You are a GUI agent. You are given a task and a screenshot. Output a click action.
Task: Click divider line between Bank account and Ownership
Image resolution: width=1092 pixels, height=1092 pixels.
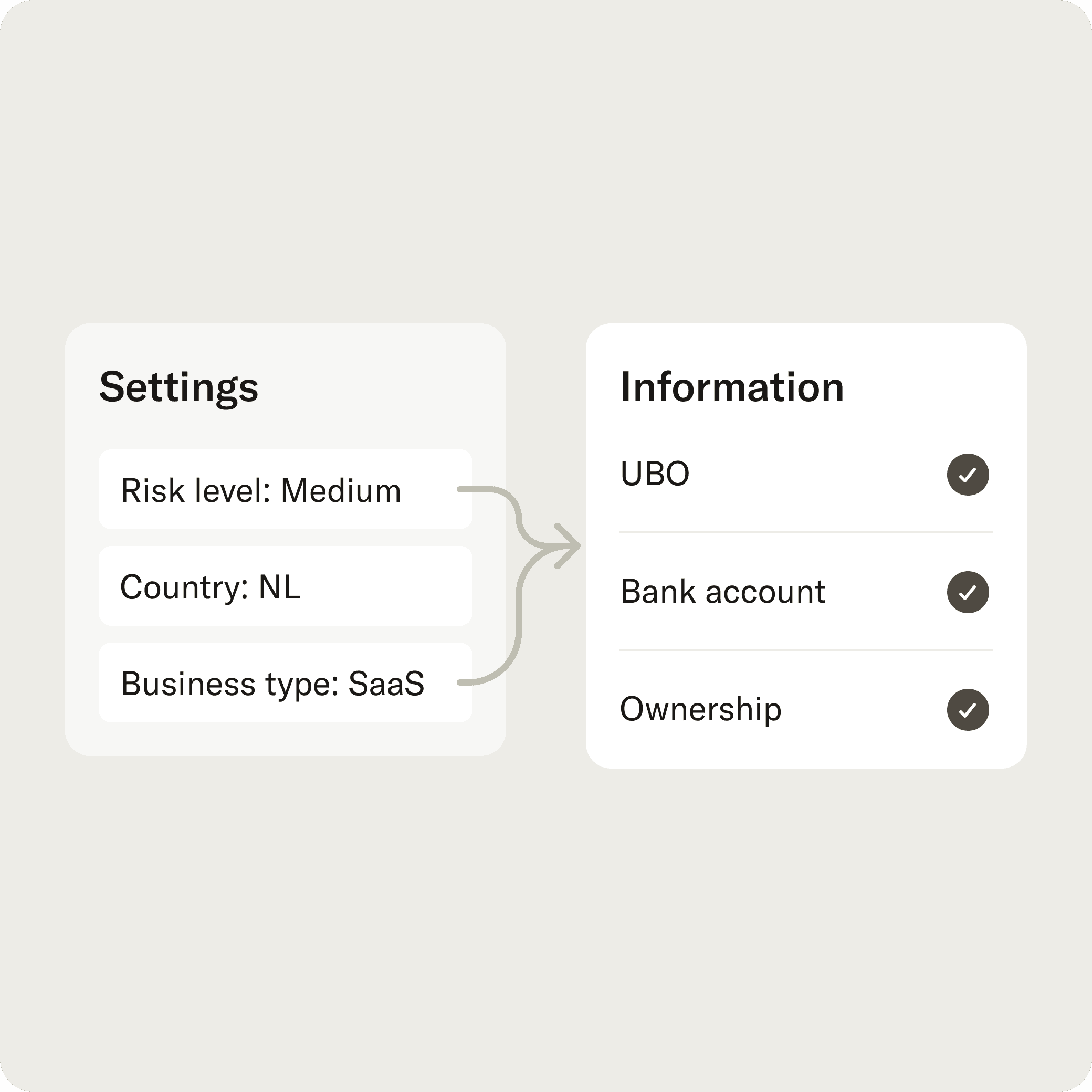[x=806, y=650]
